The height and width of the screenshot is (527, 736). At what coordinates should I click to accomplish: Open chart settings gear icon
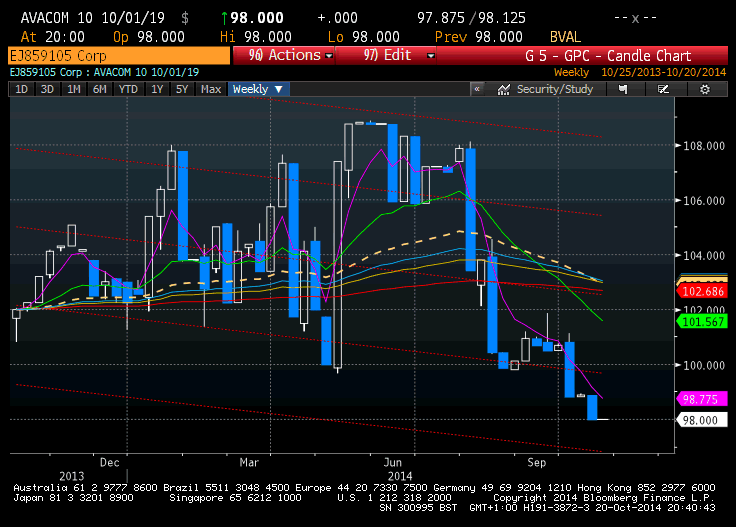pyautogui.click(x=705, y=89)
